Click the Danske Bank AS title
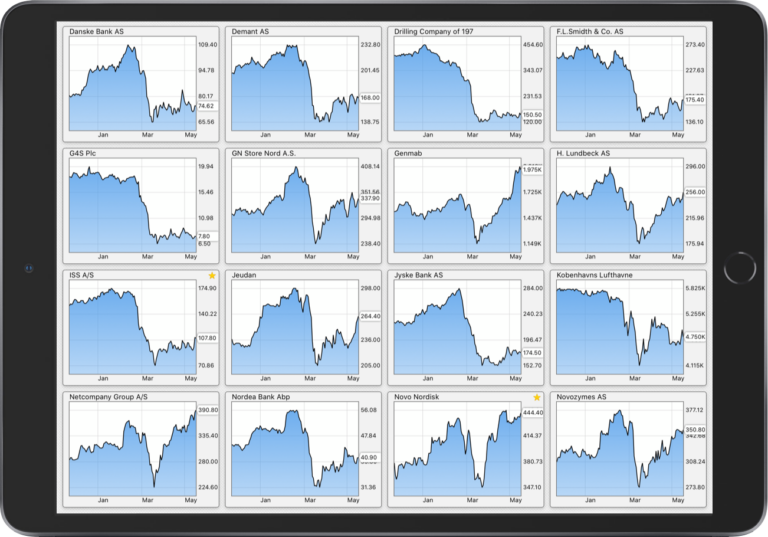This screenshot has height=537, width=768. (96, 31)
